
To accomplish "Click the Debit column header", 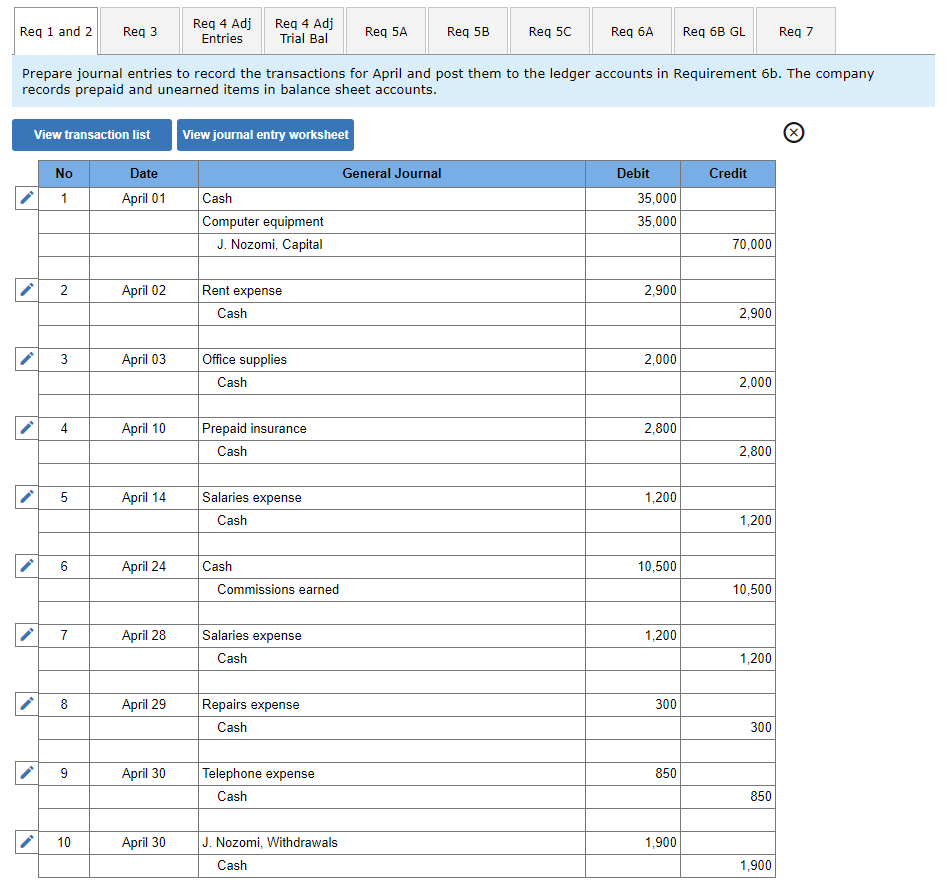I will coord(633,174).
